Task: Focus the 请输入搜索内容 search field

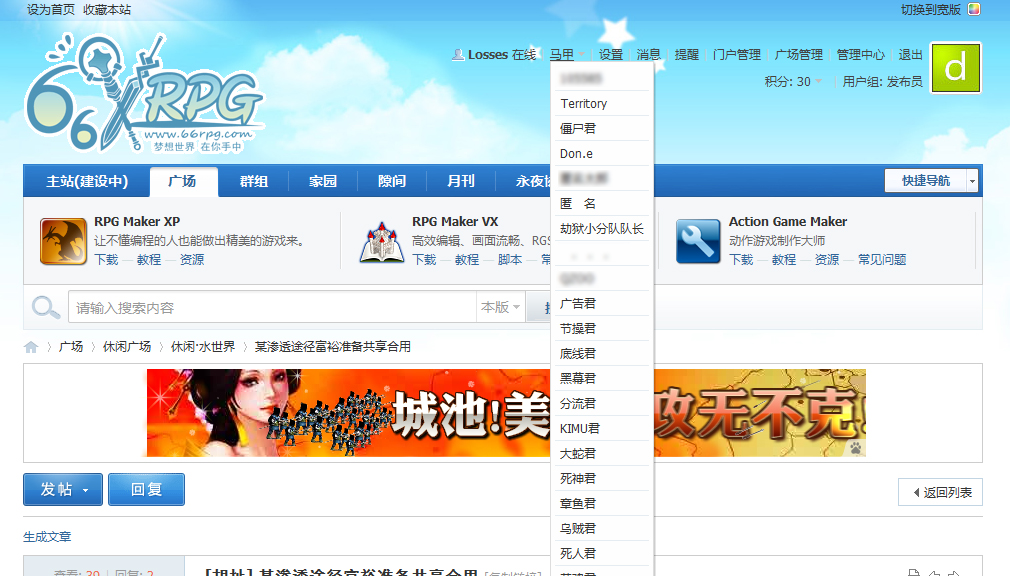Action: click(272, 307)
